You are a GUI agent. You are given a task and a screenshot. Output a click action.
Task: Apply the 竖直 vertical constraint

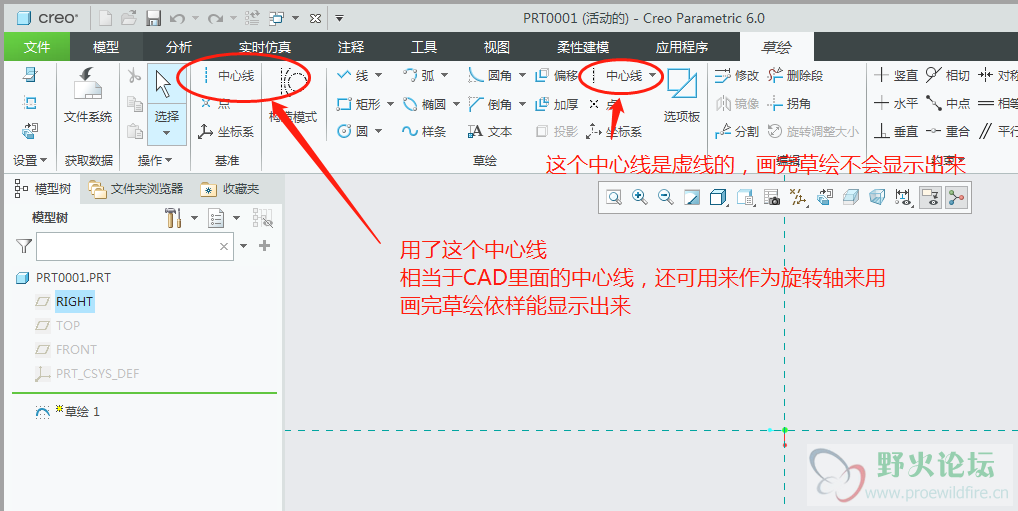point(896,76)
